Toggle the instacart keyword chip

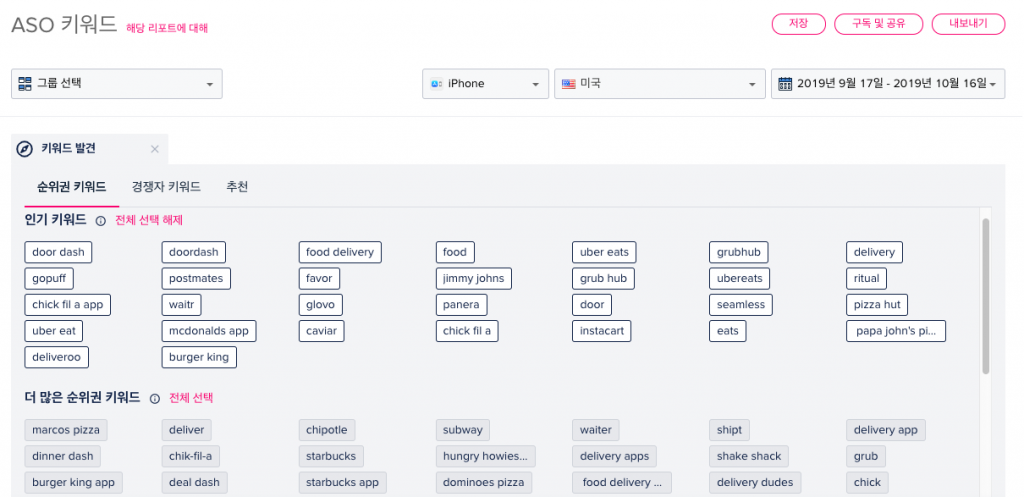coord(602,330)
